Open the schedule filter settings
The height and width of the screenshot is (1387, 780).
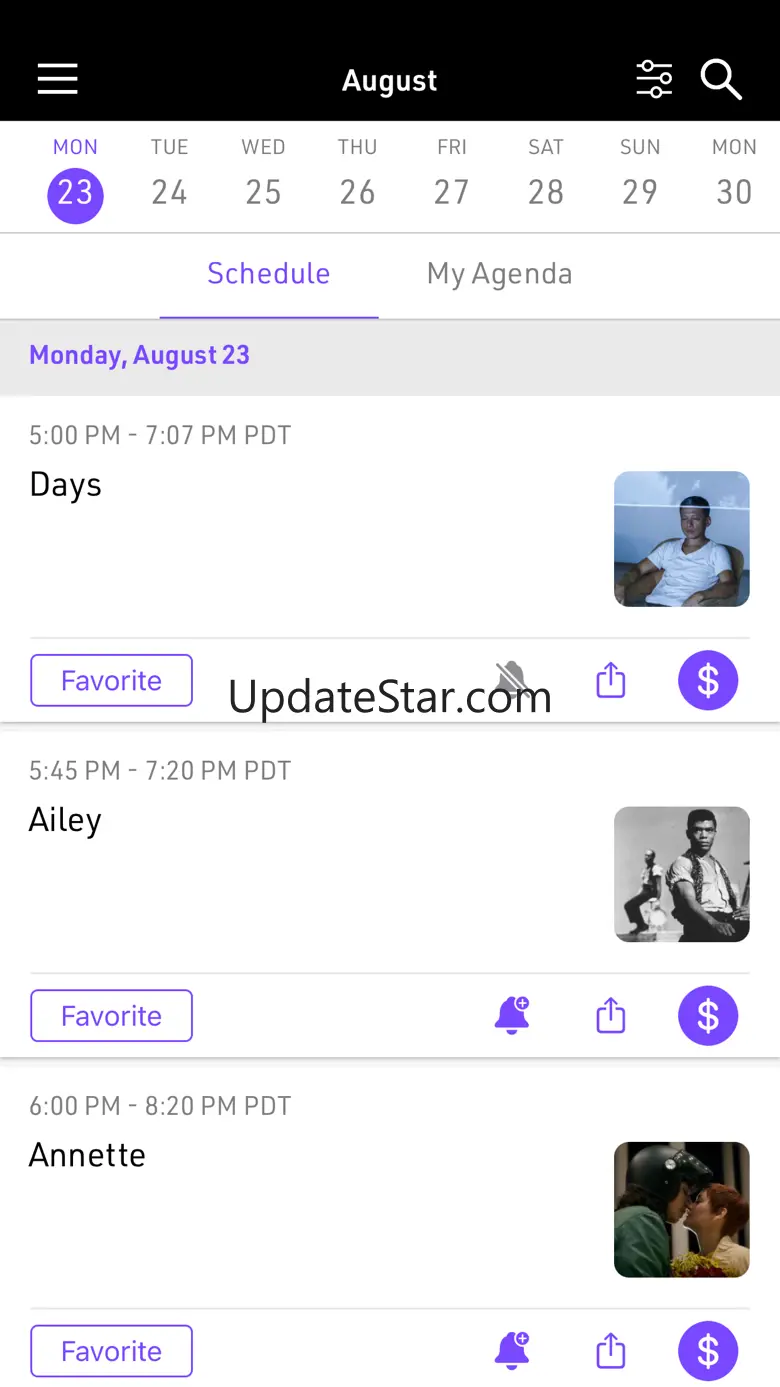click(654, 79)
